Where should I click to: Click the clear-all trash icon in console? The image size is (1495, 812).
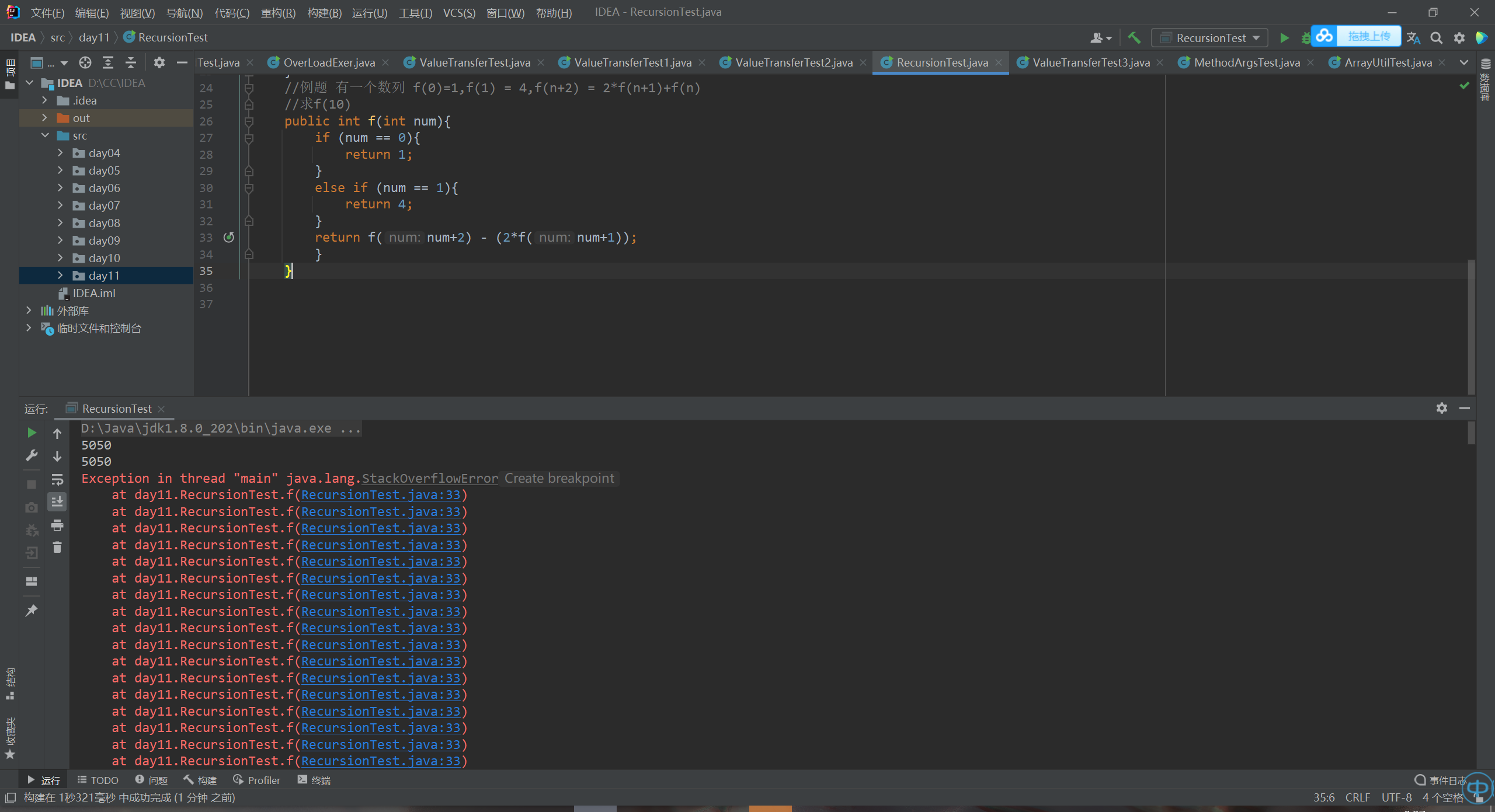(x=57, y=548)
